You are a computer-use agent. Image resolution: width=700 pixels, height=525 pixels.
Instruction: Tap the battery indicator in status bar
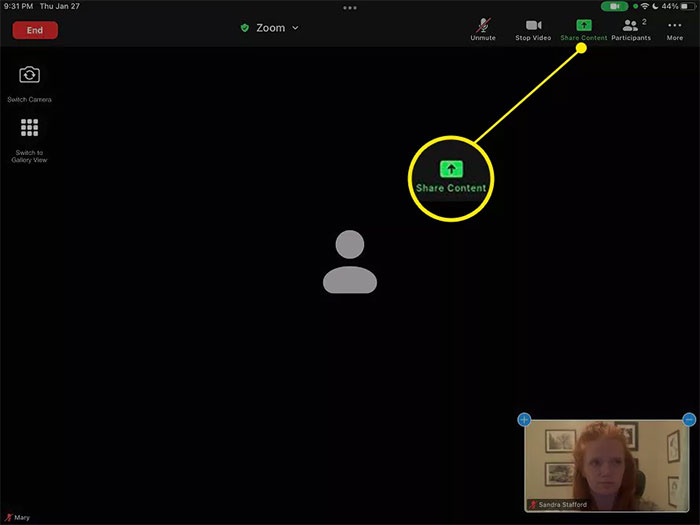pos(685,6)
